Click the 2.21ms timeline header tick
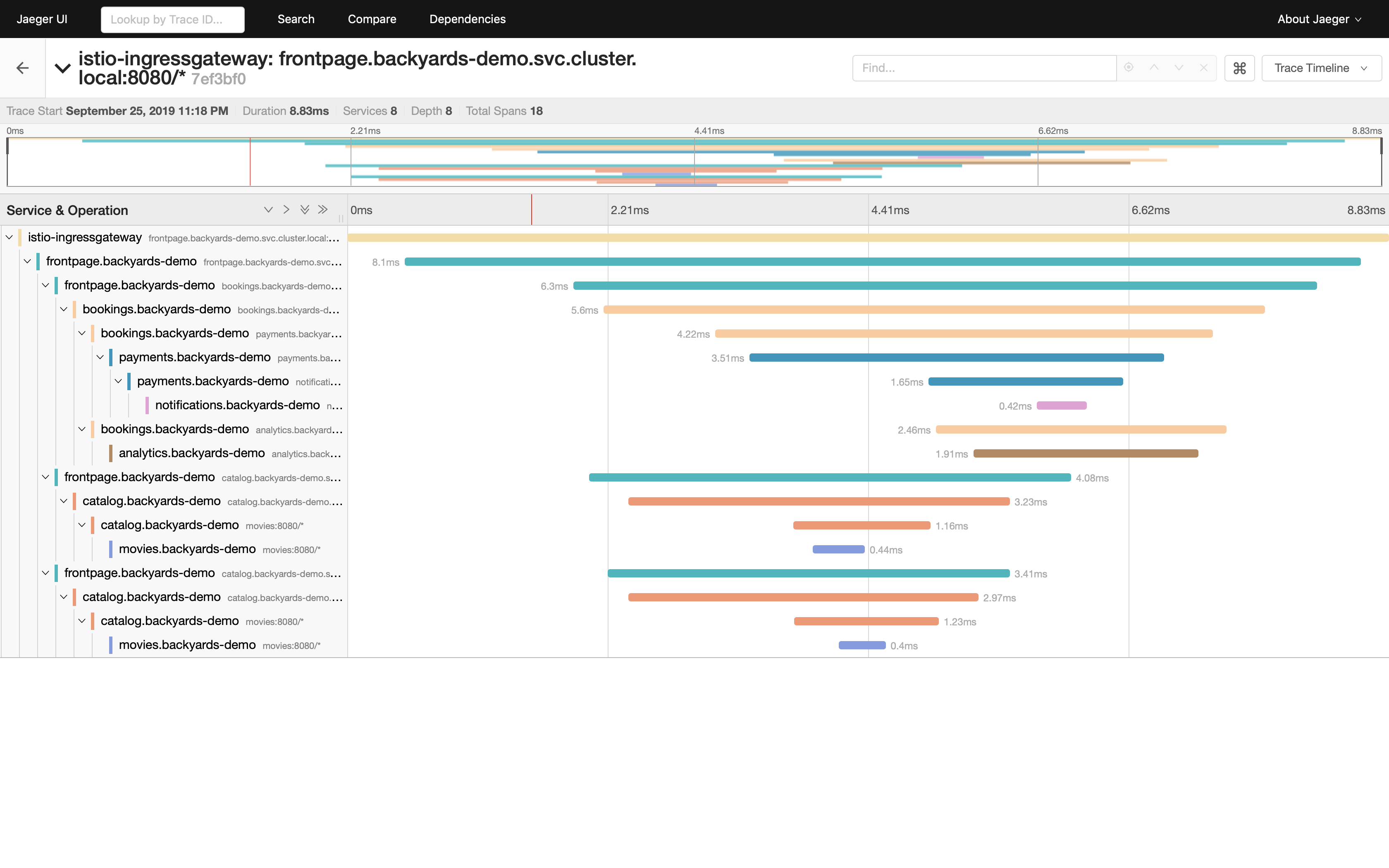1389x868 pixels. 630,210
